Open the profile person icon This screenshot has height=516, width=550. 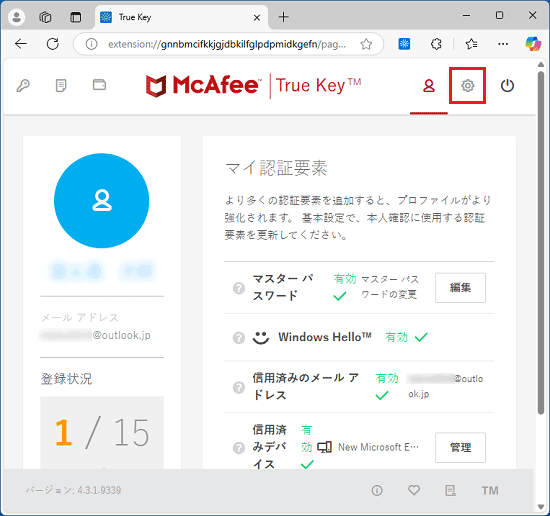pyautogui.click(x=429, y=85)
